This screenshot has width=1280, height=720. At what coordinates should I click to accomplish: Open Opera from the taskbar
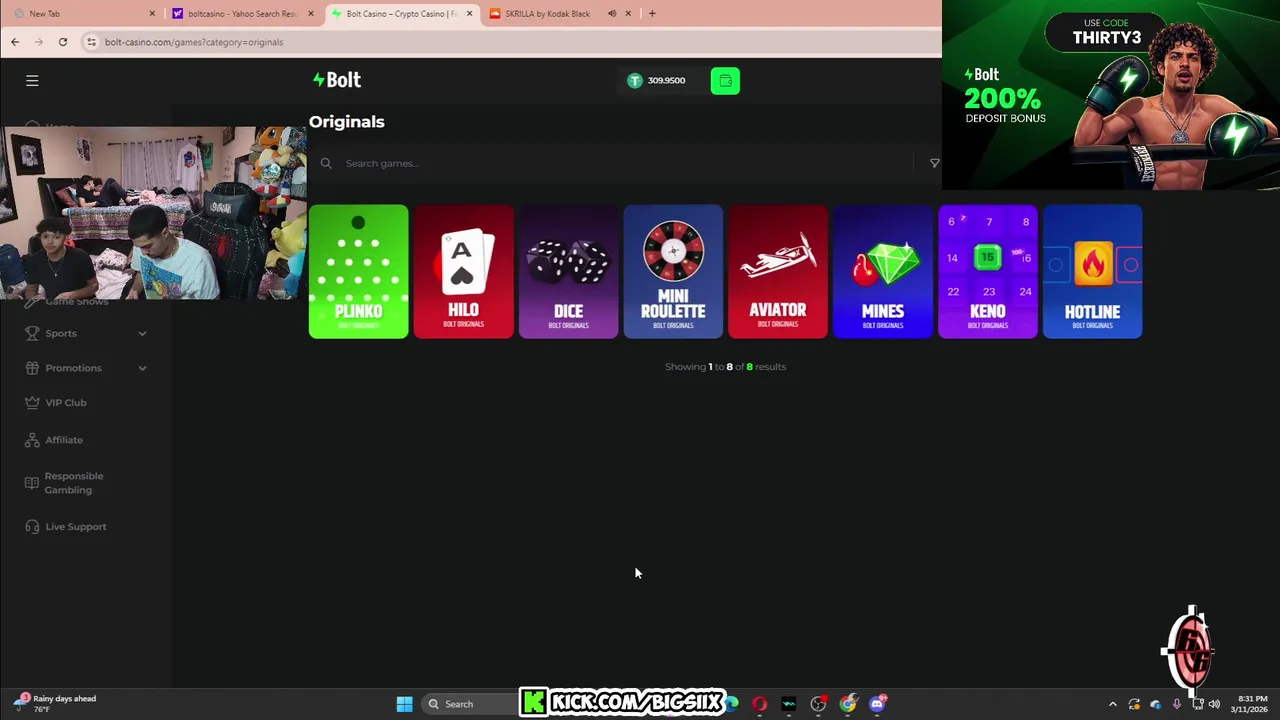point(759,704)
